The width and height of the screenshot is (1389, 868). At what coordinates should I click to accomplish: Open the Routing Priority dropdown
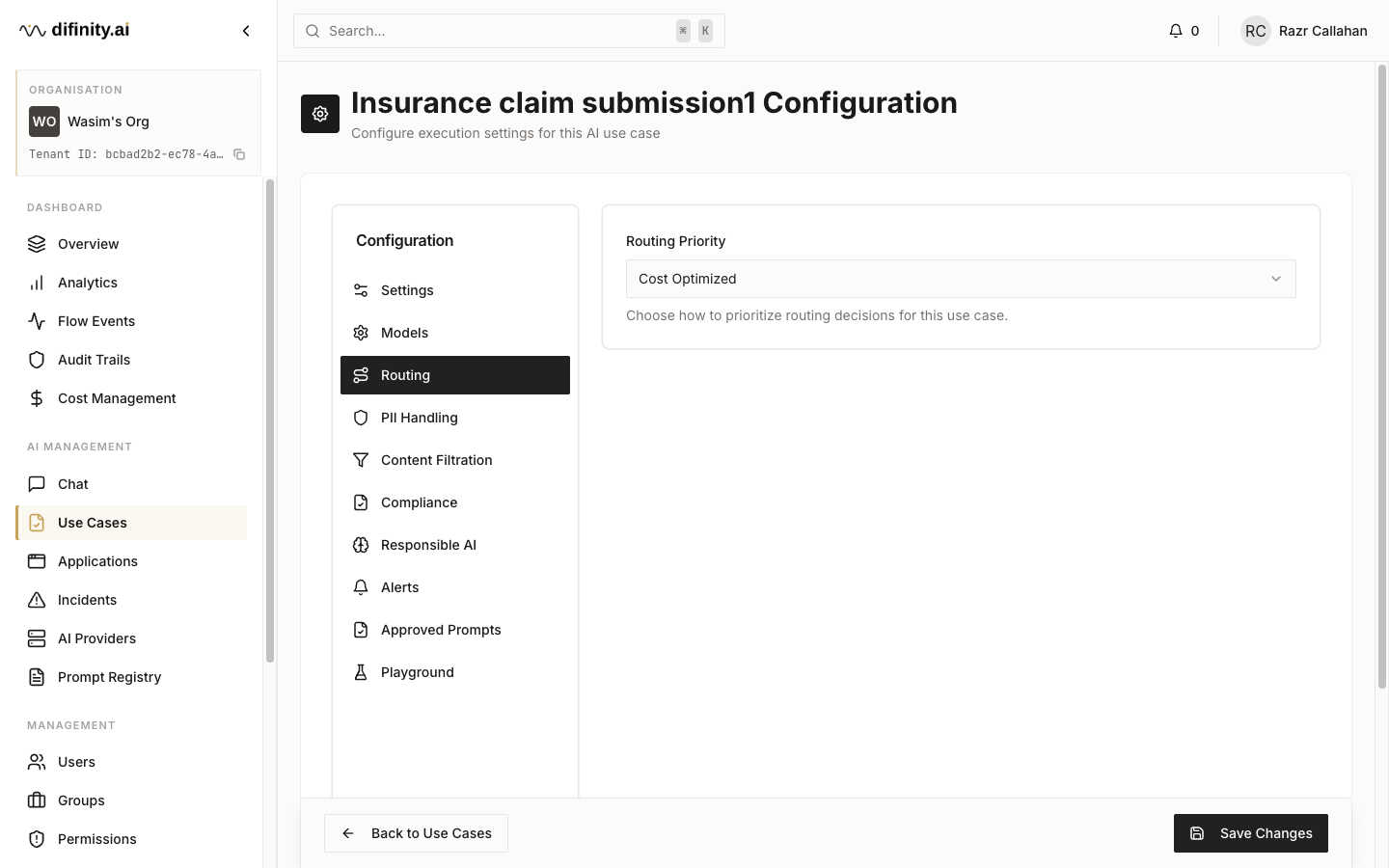click(961, 279)
